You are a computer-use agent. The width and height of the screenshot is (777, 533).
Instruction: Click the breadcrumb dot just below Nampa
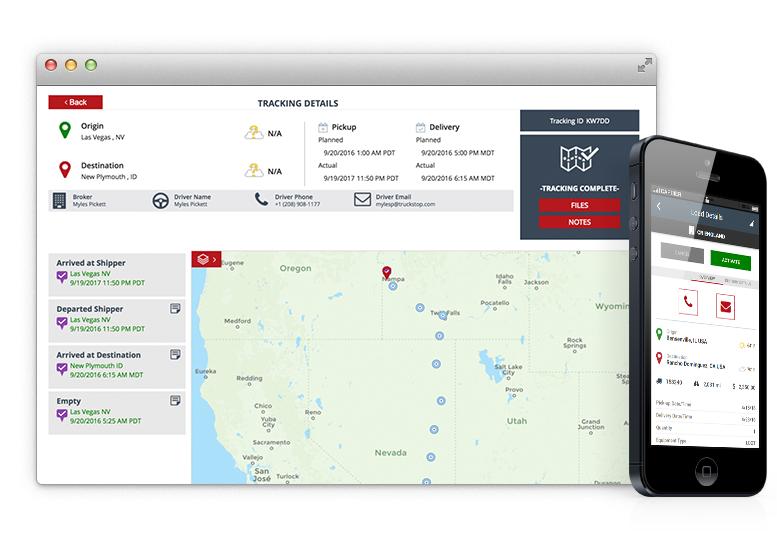click(x=393, y=286)
